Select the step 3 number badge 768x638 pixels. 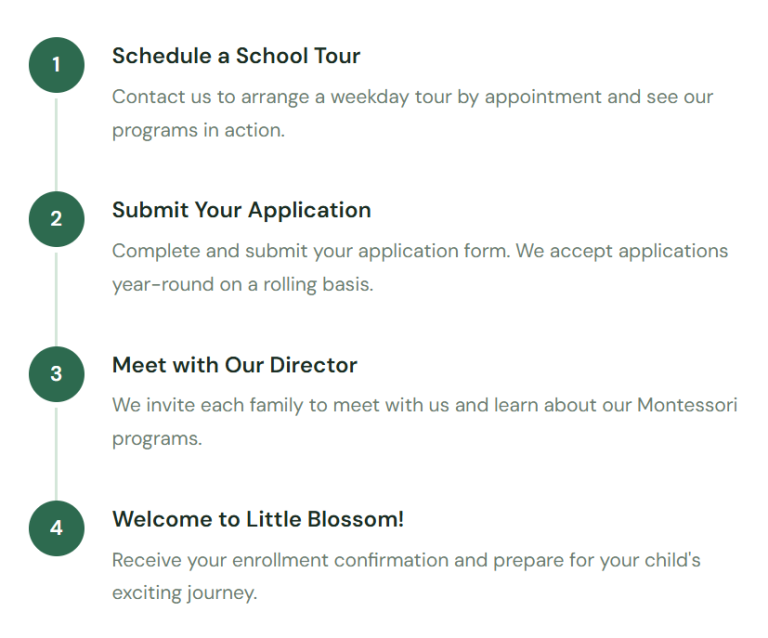(x=56, y=374)
